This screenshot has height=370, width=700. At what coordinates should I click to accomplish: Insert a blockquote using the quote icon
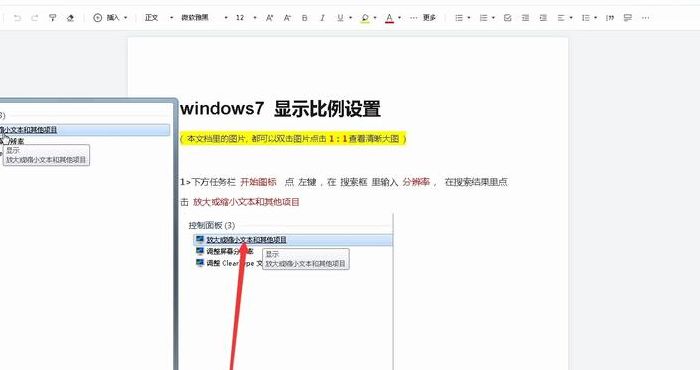tap(610, 18)
